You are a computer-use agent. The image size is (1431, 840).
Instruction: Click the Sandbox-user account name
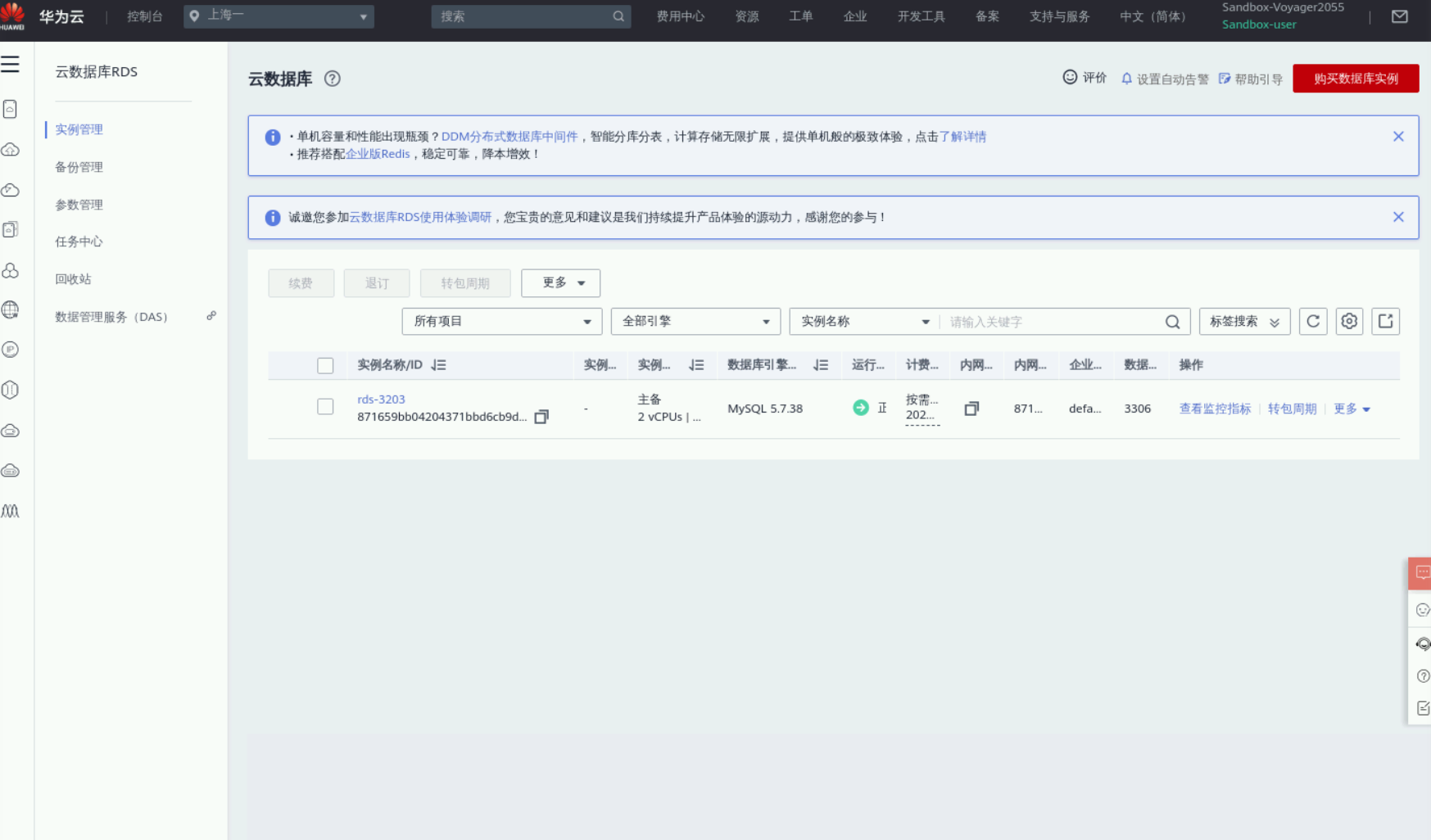(1259, 25)
